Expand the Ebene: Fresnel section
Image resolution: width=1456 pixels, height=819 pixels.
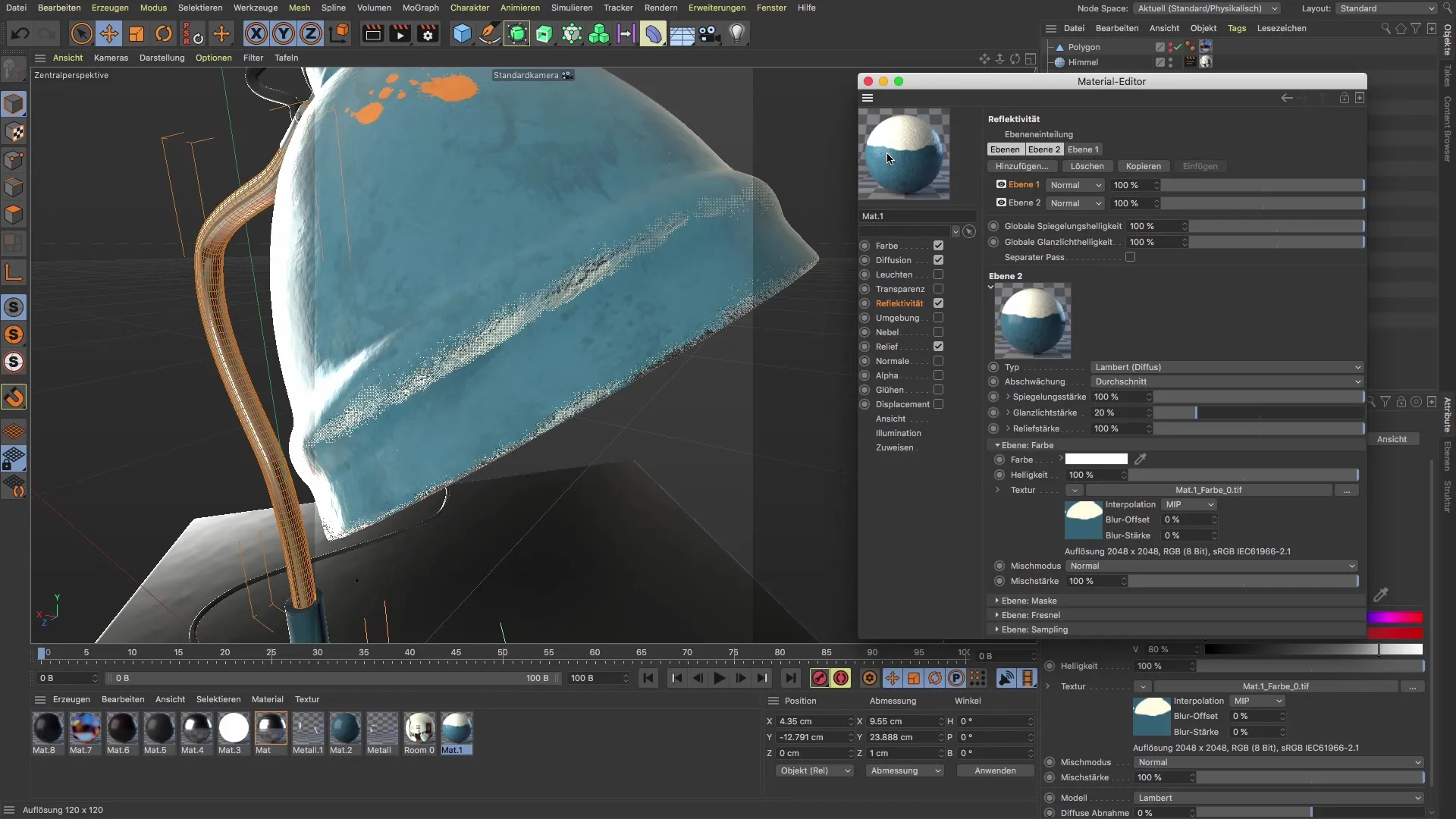(x=1031, y=615)
